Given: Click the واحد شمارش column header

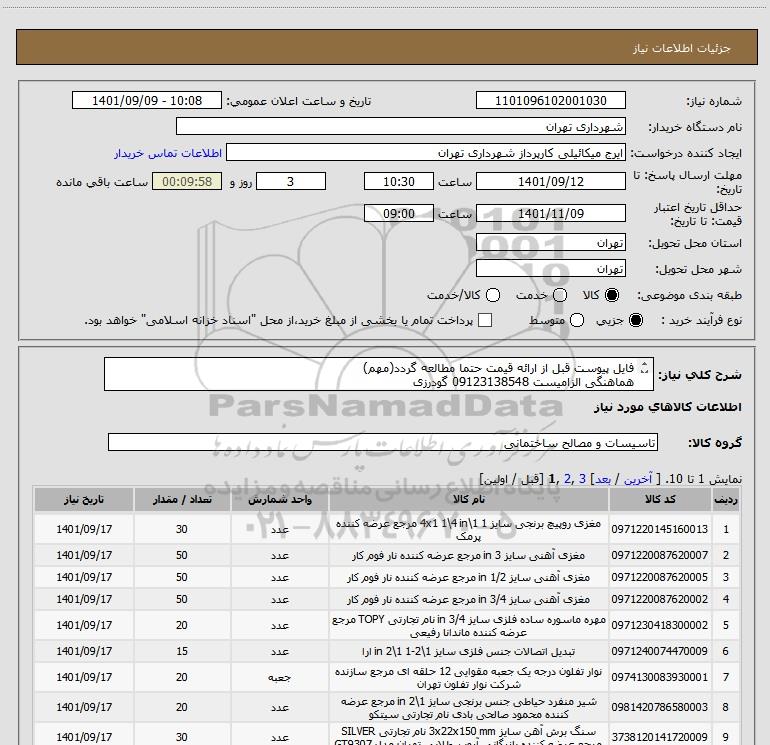Looking at the screenshot, I should [x=280, y=499].
